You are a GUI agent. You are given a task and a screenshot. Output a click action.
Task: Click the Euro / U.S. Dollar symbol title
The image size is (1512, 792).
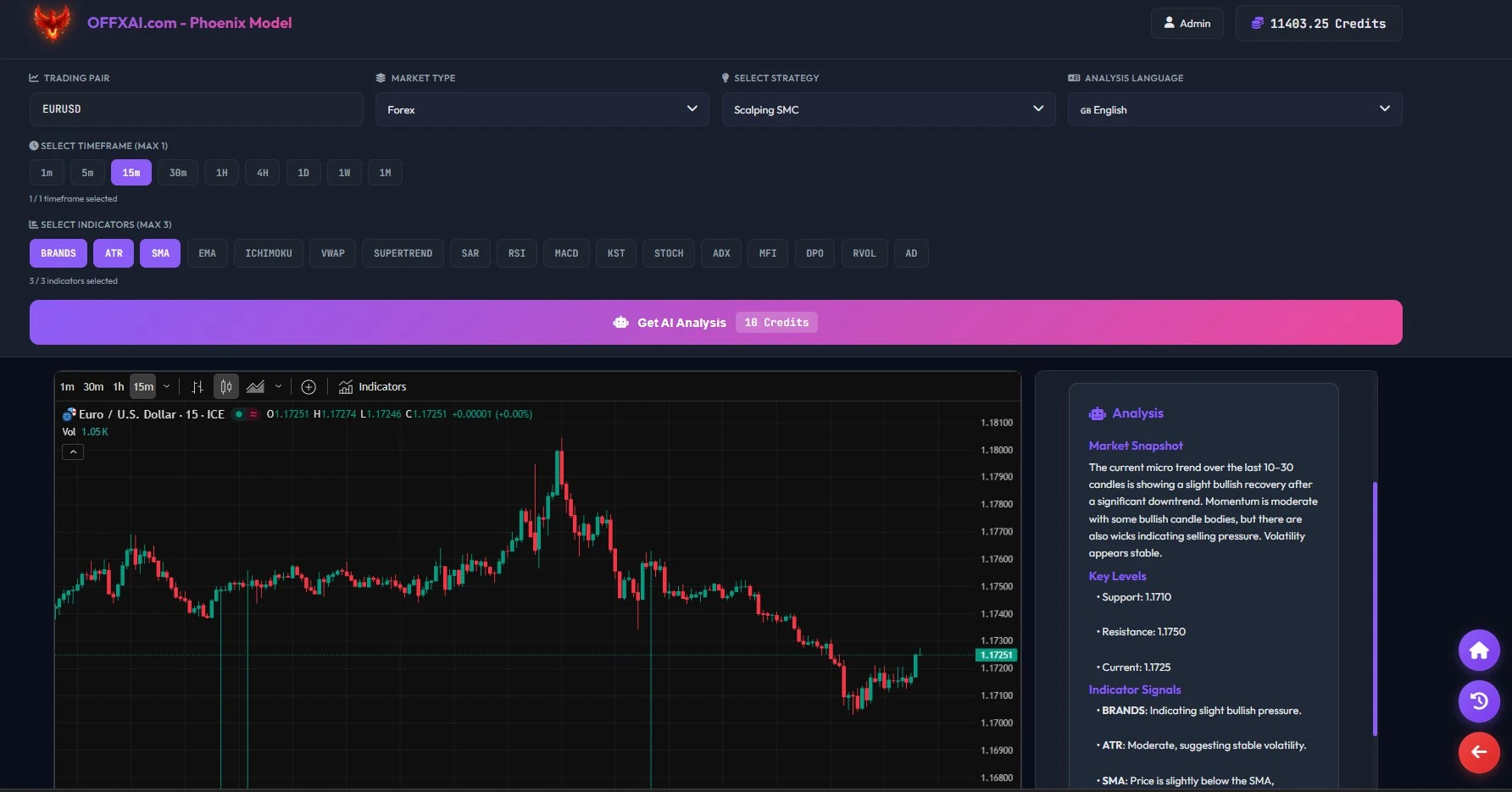tap(151, 414)
